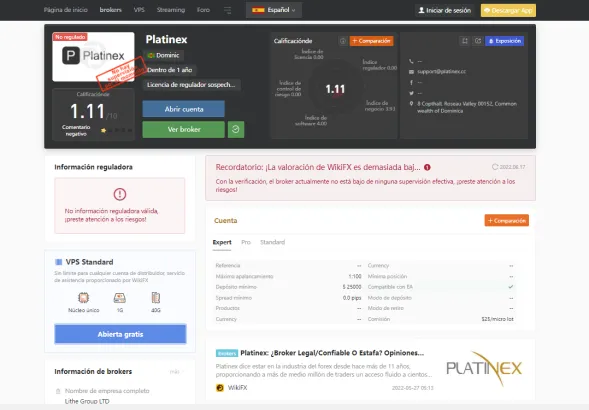
Task: Open the Español language dropdown
Action: point(273,10)
